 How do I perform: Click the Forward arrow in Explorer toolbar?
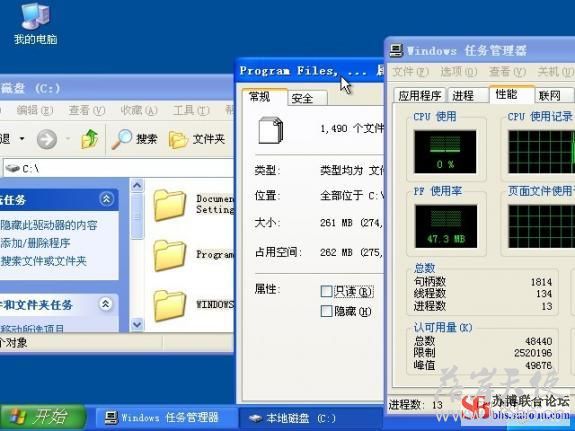(x=47, y=139)
